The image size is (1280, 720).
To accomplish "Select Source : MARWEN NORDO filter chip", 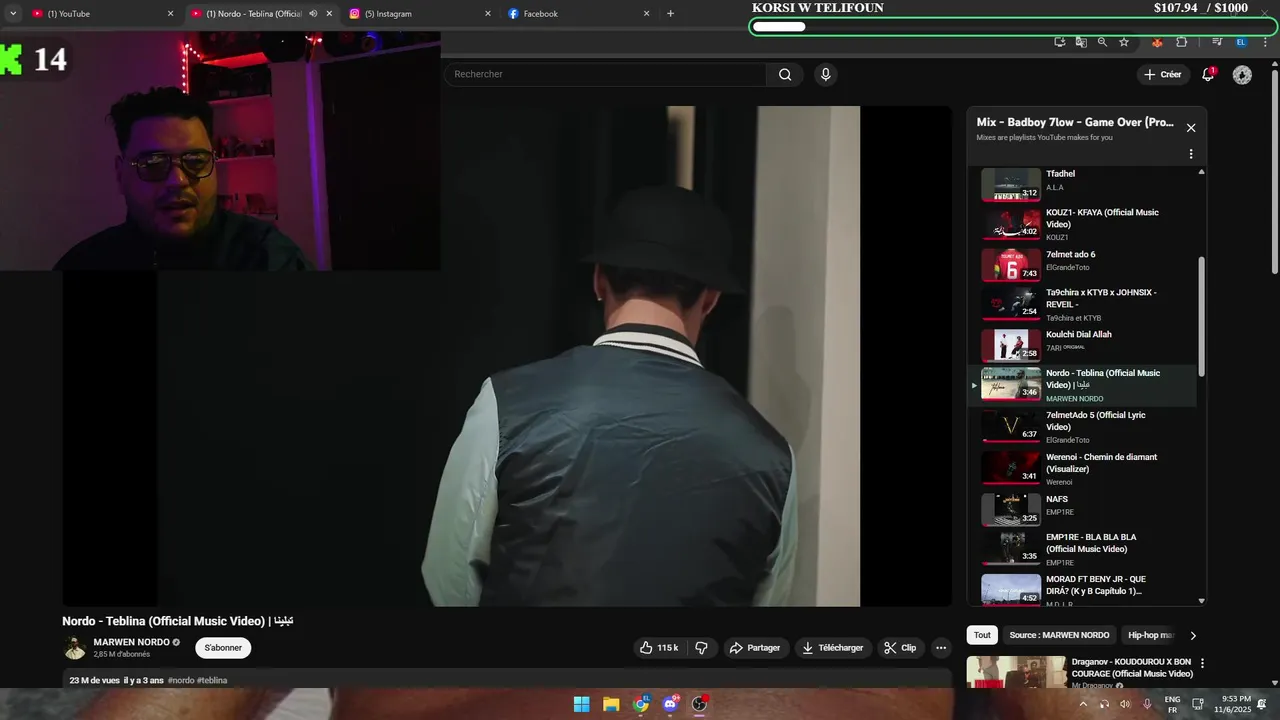I will click(x=1059, y=635).
